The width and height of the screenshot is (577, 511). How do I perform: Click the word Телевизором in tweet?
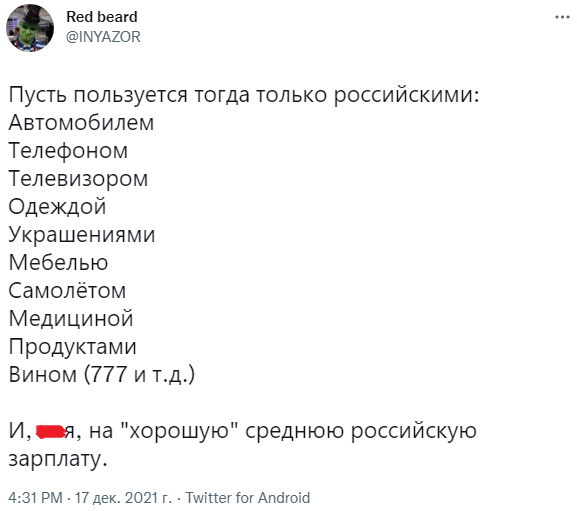pyautogui.click(x=78, y=179)
